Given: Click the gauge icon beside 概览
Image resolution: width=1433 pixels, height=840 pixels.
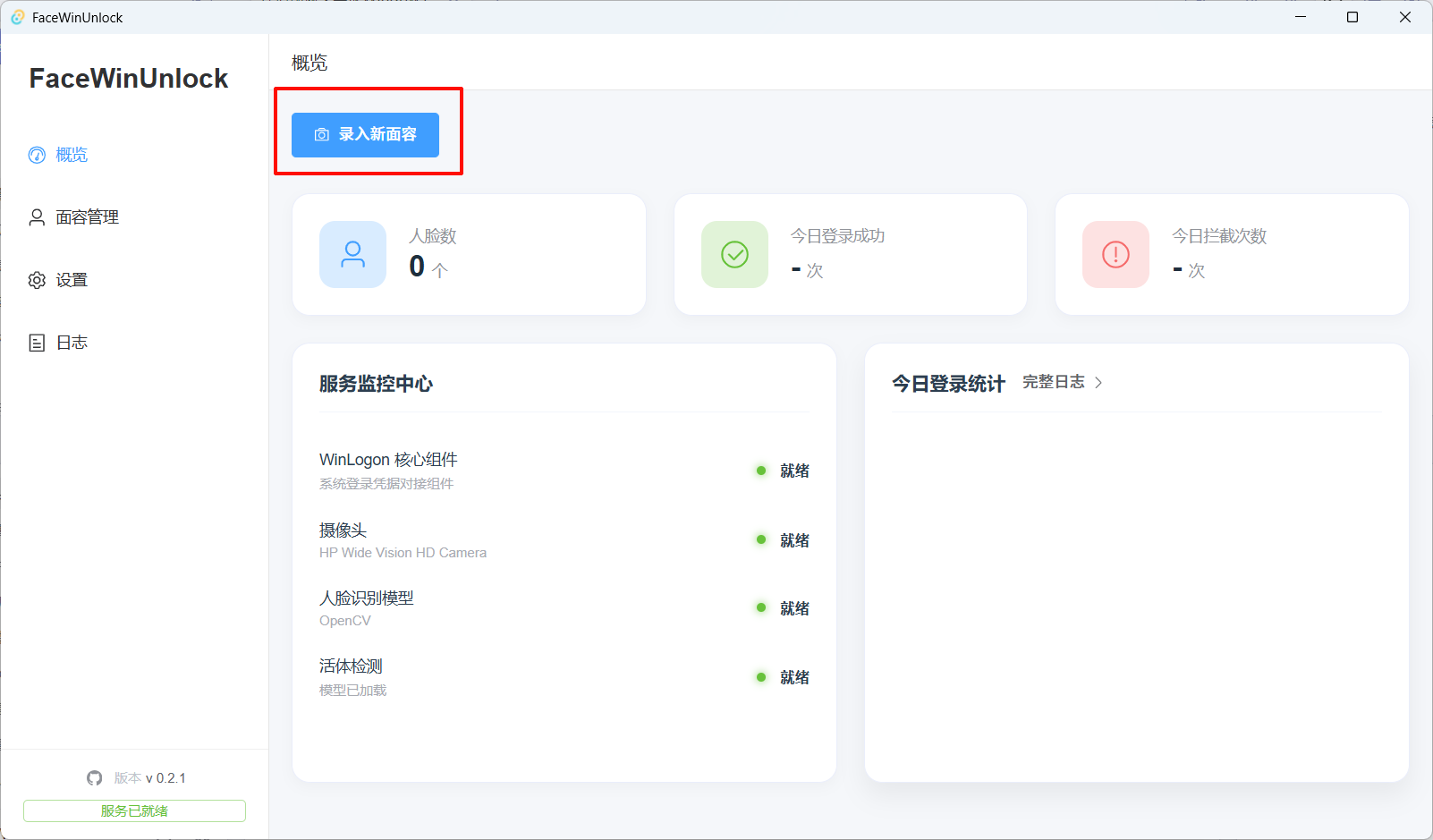Looking at the screenshot, I should [x=37, y=155].
